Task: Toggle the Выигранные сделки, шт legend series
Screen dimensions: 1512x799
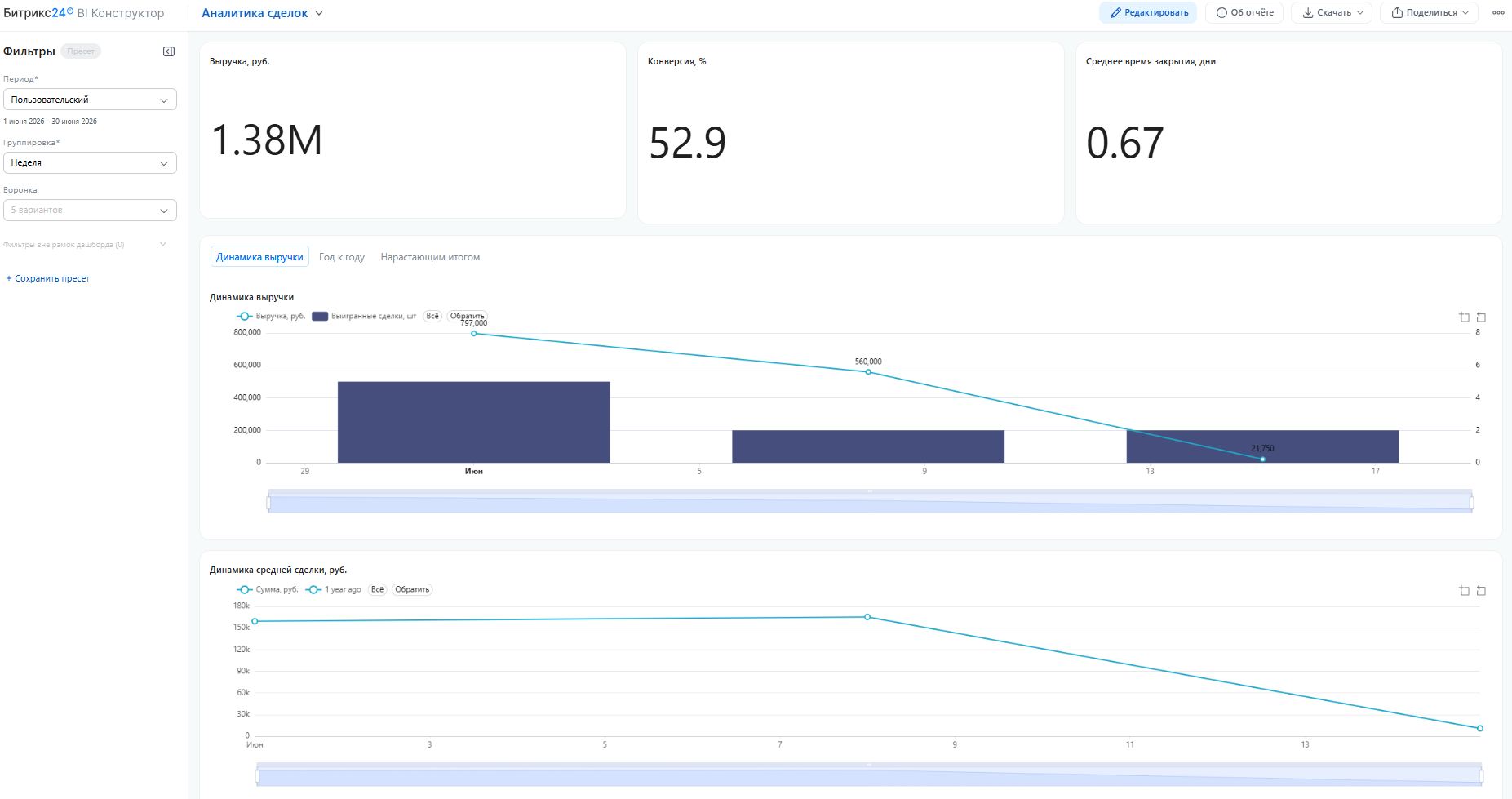Action: (364, 316)
